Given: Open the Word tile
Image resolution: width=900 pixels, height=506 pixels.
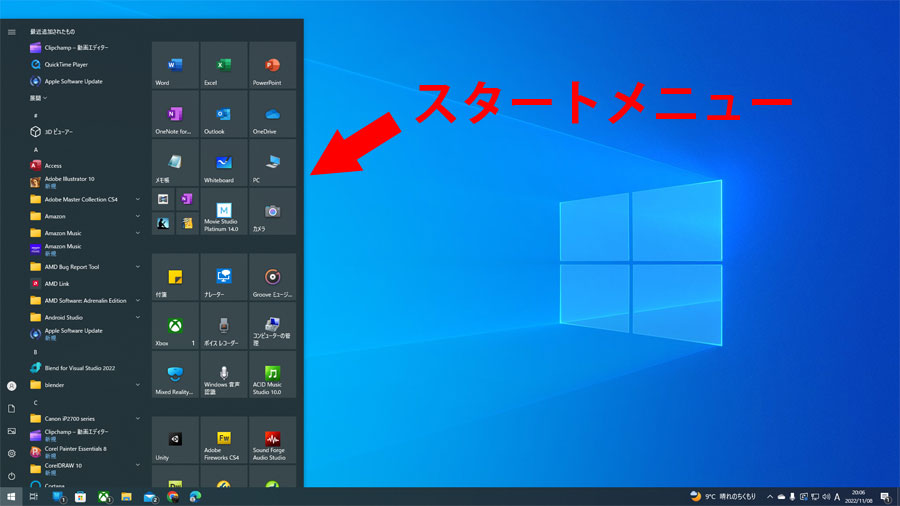Looking at the screenshot, I should 175,65.
